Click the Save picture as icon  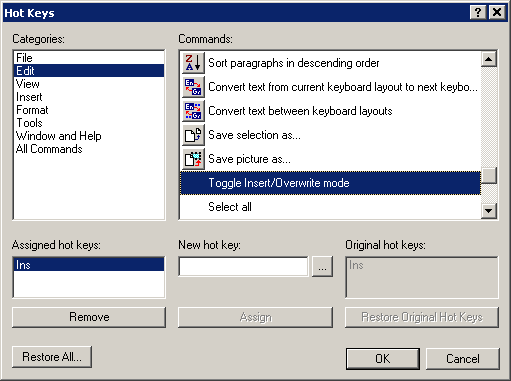[193, 159]
